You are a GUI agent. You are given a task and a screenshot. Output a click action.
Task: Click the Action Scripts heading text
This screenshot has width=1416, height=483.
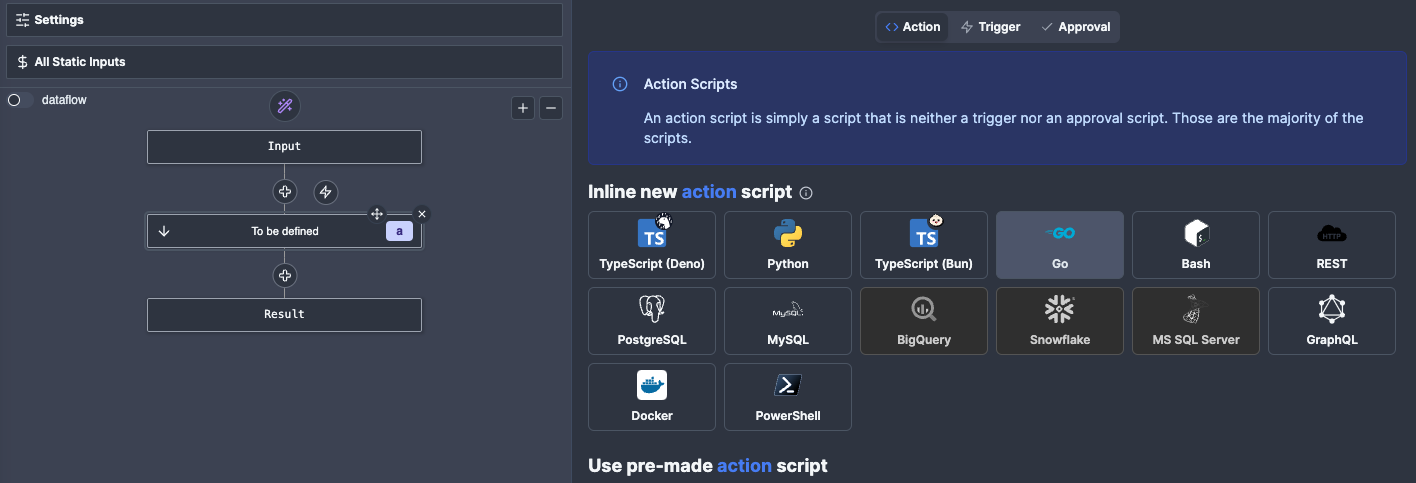(690, 84)
